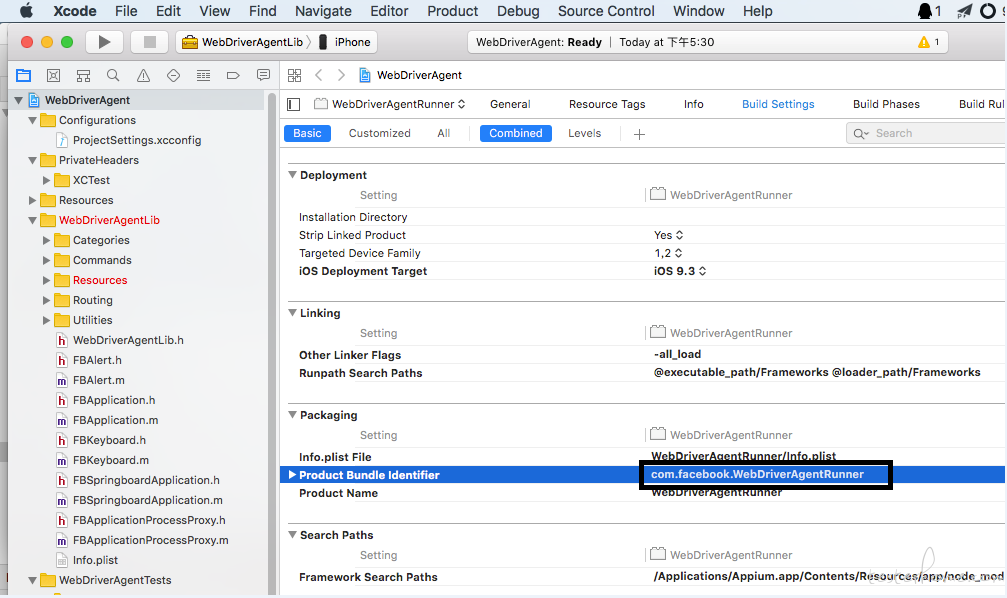Screen dimensions: 1007x598
Task: Switch to Levels view
Action: pos(584,133)
